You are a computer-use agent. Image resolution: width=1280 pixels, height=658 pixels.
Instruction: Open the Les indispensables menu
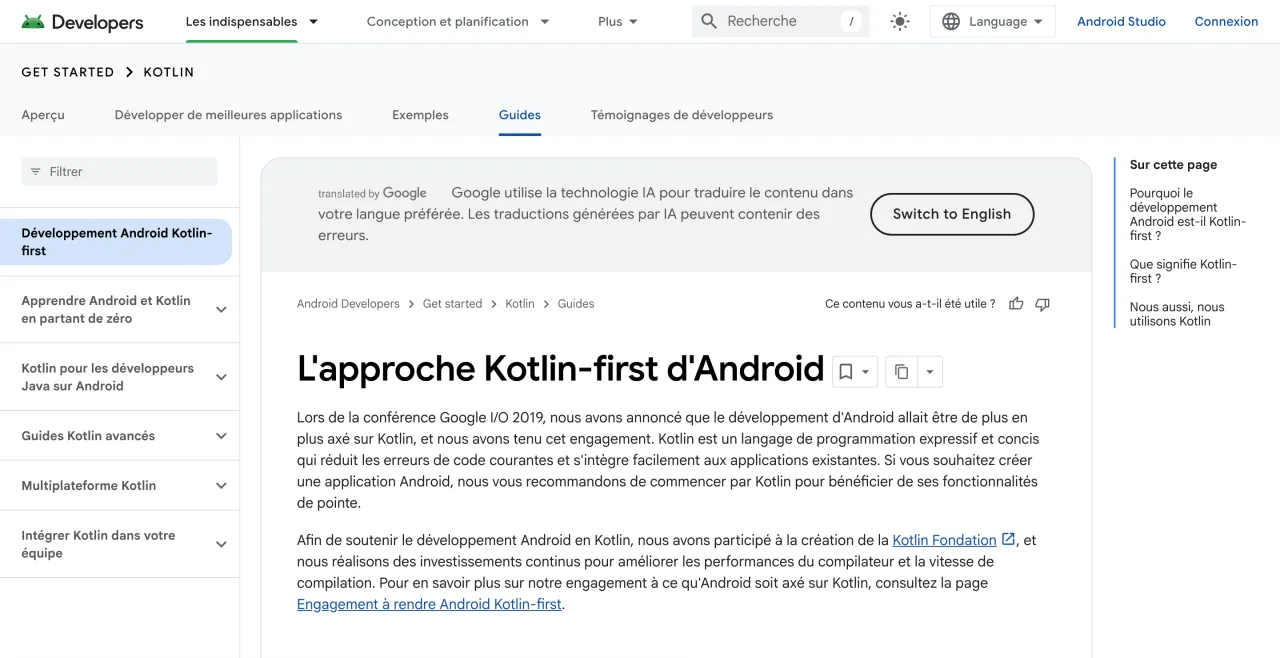click(241, 21)
